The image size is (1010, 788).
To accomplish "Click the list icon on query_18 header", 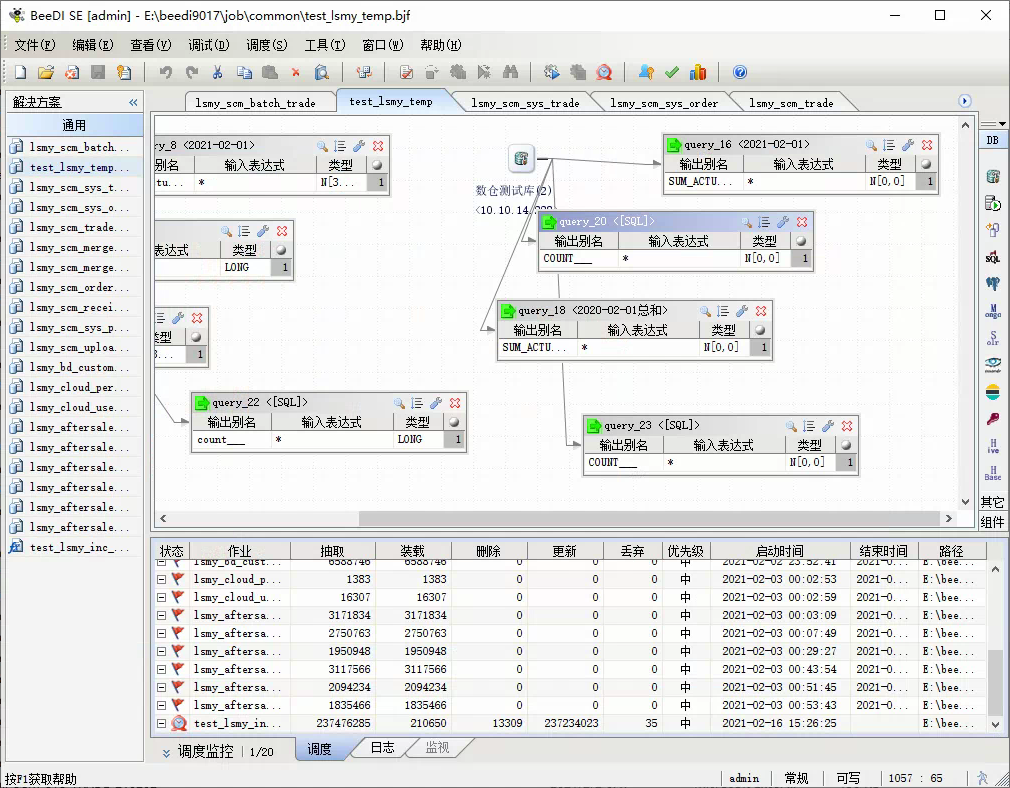I will 723,311.
